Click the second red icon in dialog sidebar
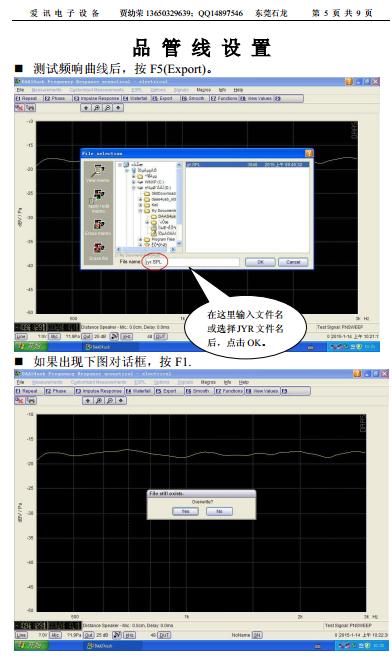Image resolution: width=392 pixels, height=659 pixels. (x=98, y=195)
